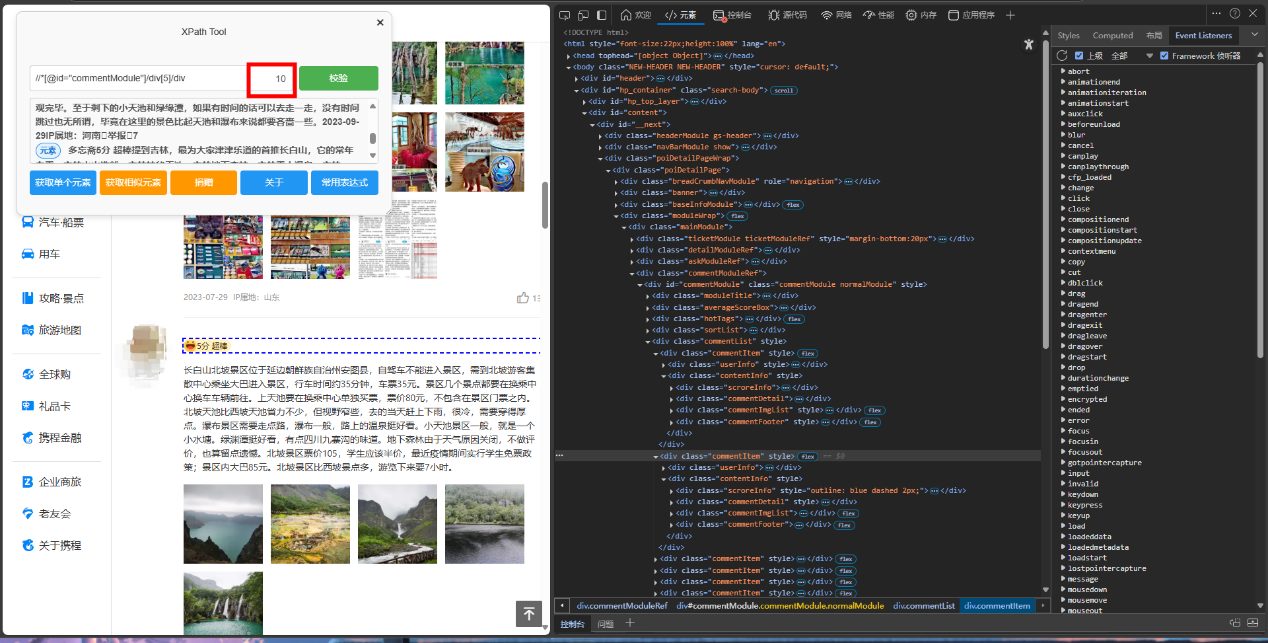Screen dimensions: 1268x643
Task: Open the 关于携程 link in the webpage sidebar
Action: click(x=60, y=546)
